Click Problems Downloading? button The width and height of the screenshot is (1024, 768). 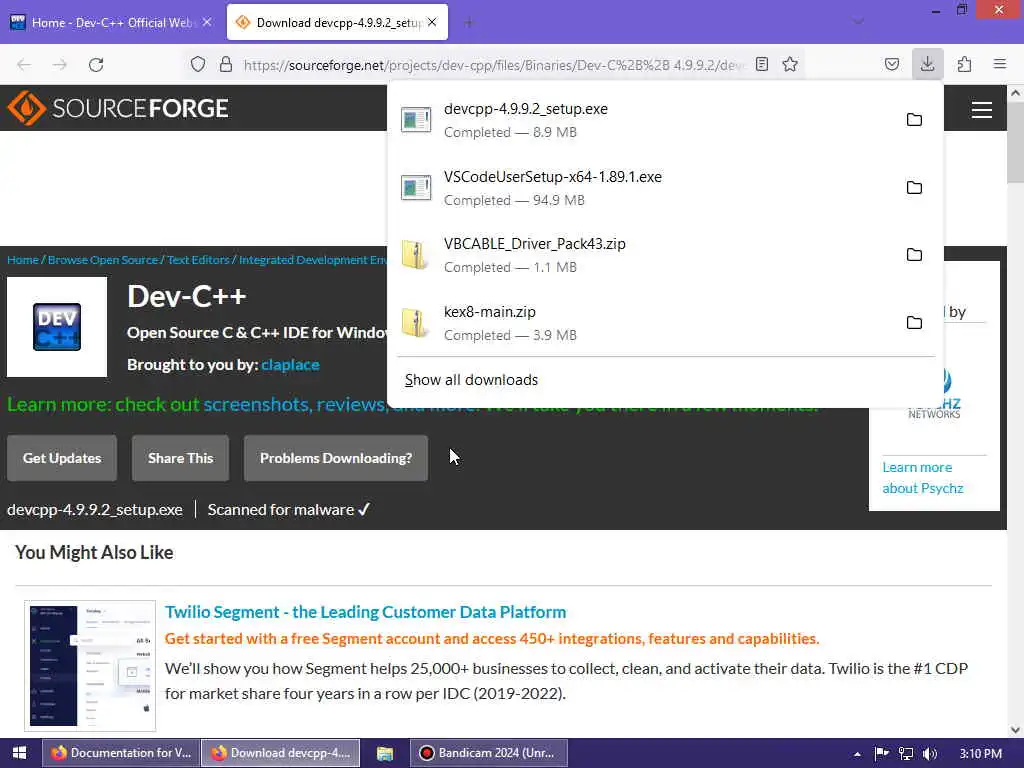click(336, 458)
